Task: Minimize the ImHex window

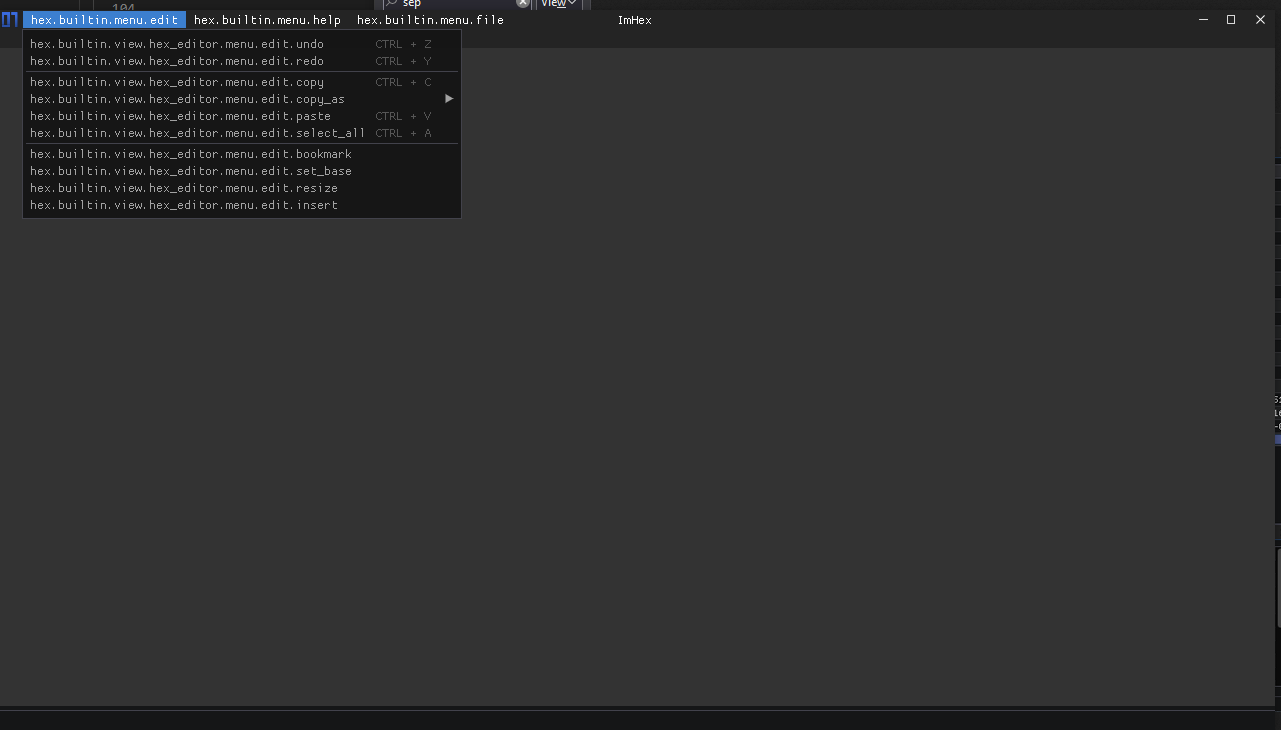Action: [1202, 19]
